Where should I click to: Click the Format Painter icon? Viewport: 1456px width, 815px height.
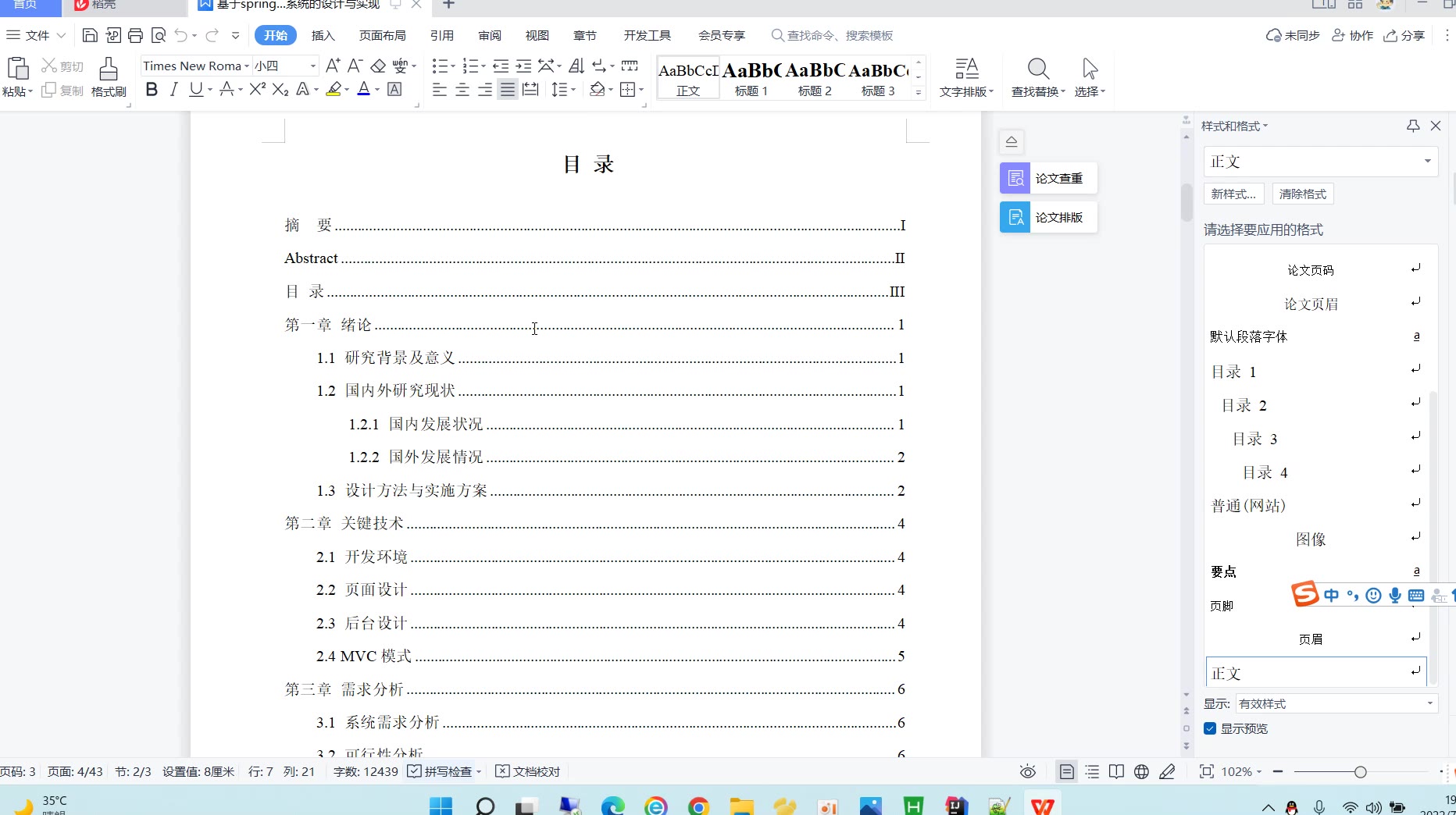click(109, 77)
